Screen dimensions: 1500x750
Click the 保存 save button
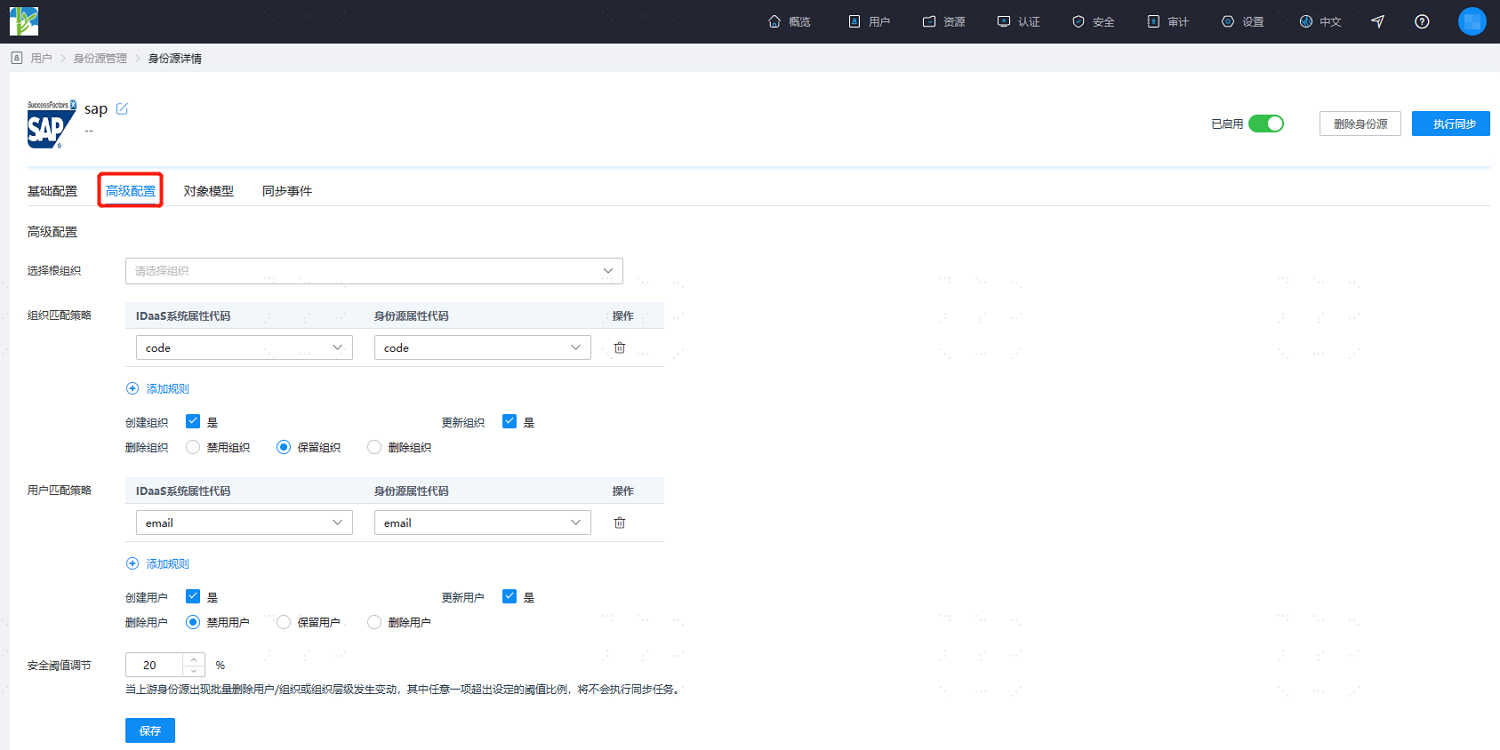pyautogui.click(x=150, y=731)
